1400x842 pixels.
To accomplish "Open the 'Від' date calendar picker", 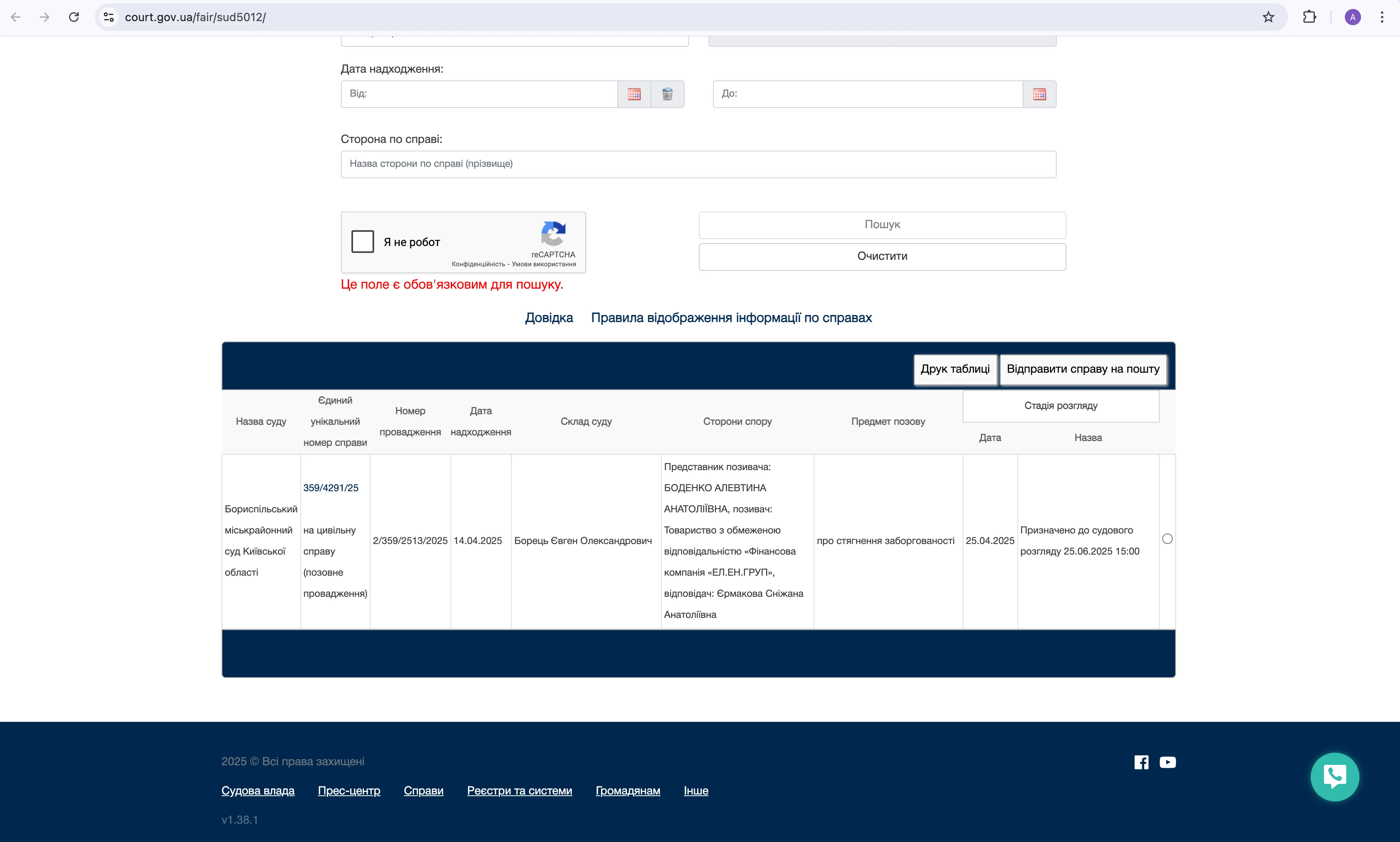I will pos(634,94).
